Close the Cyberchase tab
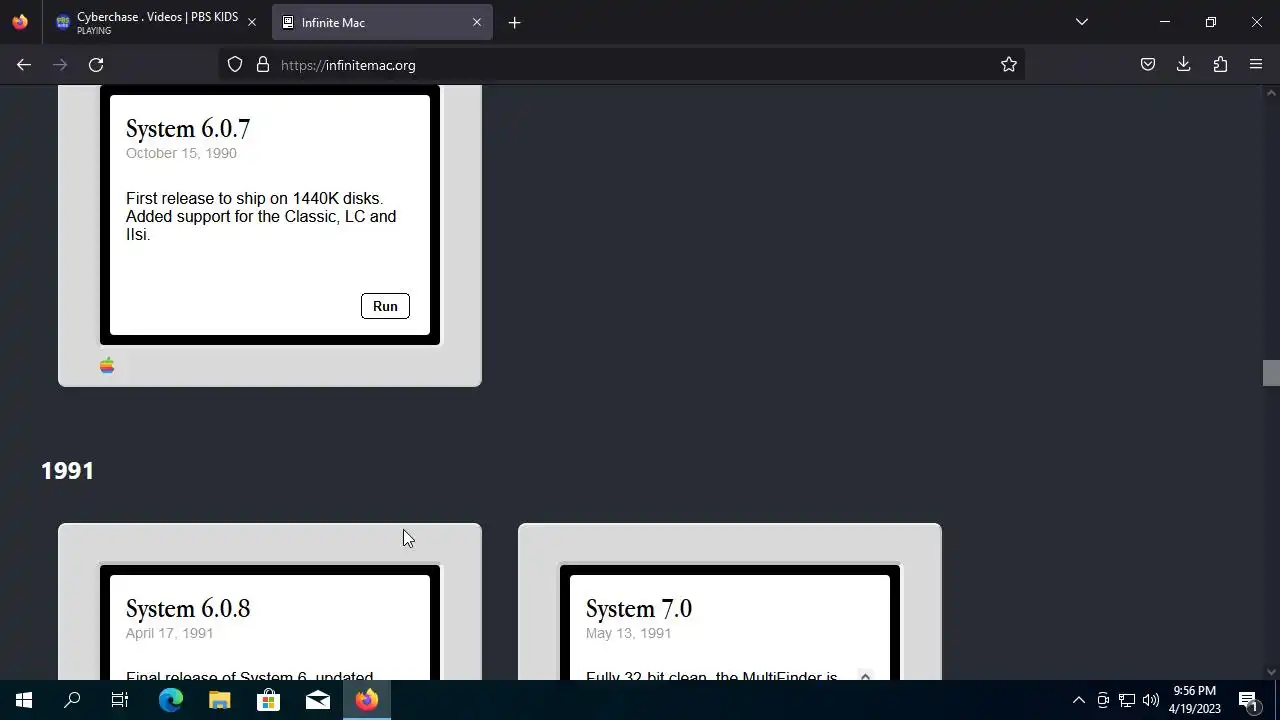The width and height of the screenshot is (1280, 720). 252,22
